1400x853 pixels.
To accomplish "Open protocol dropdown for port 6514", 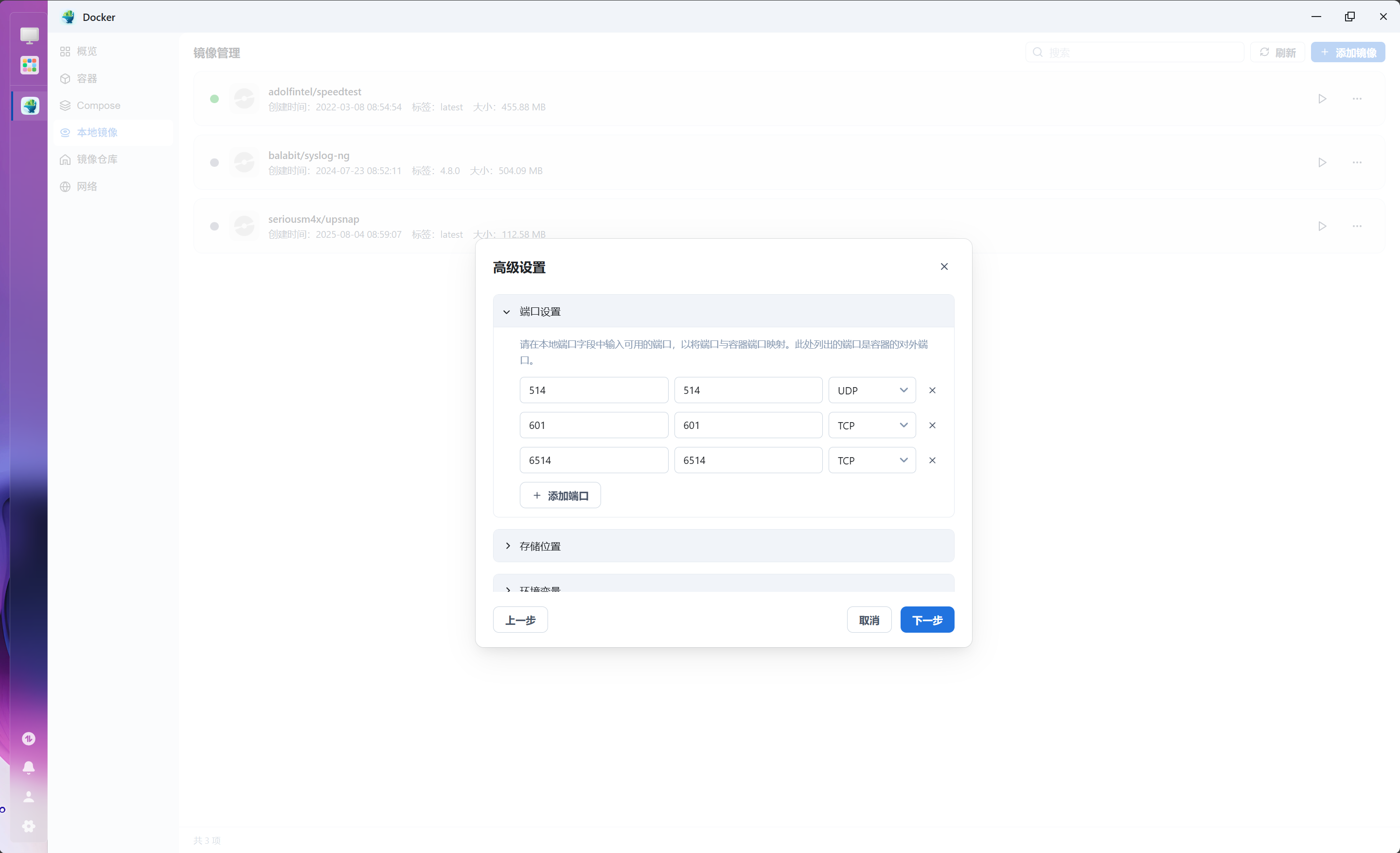I will tap(871, 461).
